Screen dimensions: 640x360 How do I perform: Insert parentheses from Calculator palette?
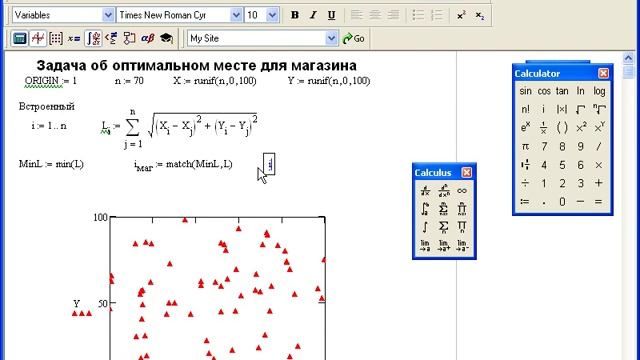click(562, 128)
